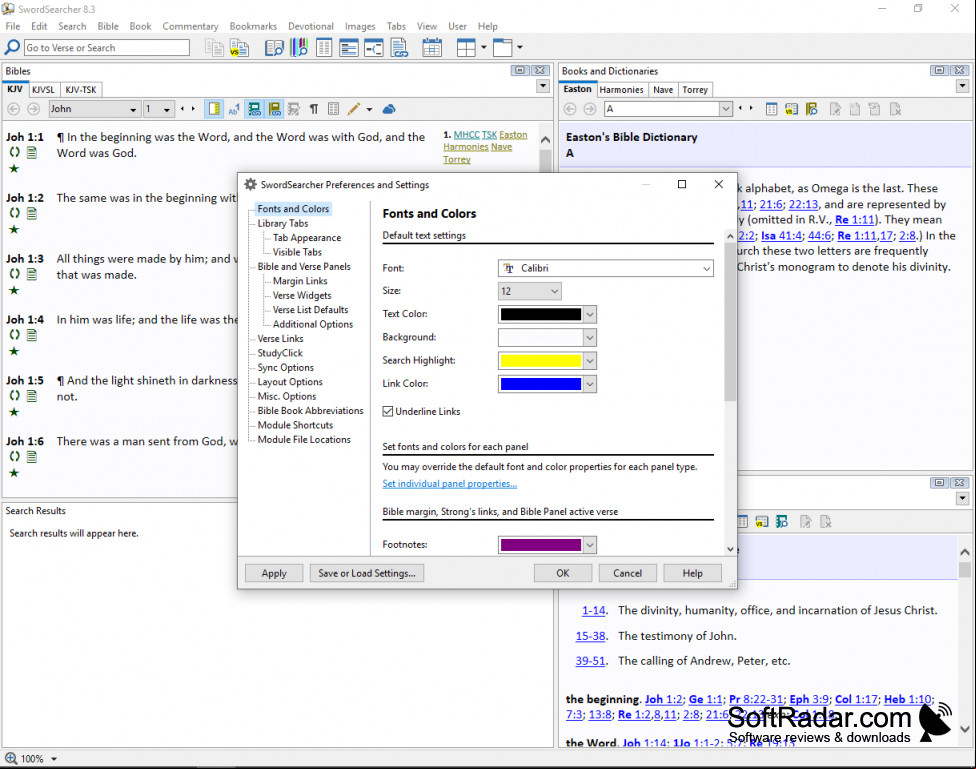Screen dimensions: 976x769
Task: Select Margin Links in settings tree
Action: tap(300, 281)
